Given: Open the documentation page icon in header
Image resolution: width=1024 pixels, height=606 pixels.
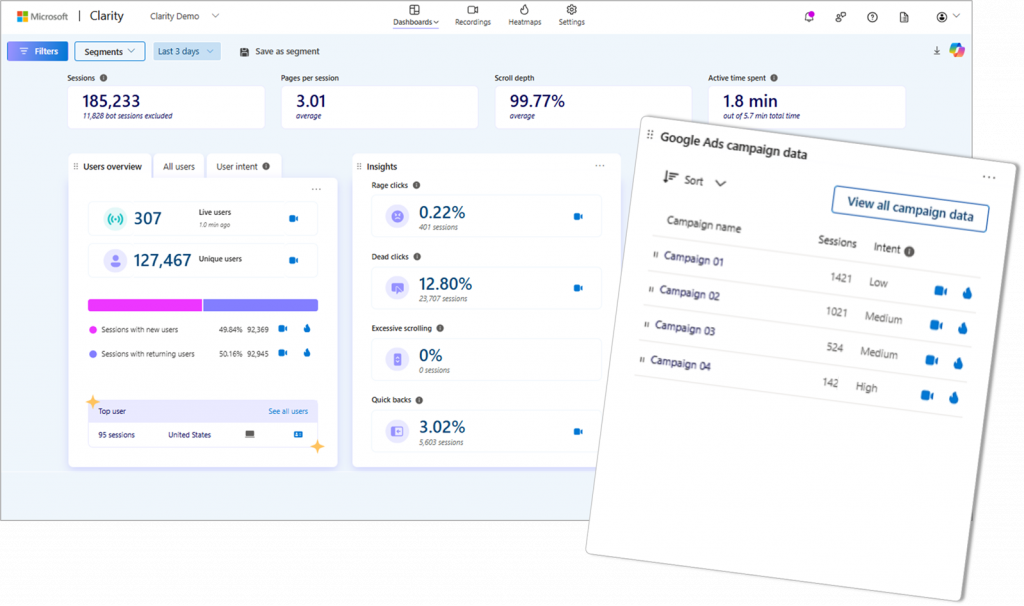Looking at the screenshot, I should pyautogui.click(x=904, y=17).
